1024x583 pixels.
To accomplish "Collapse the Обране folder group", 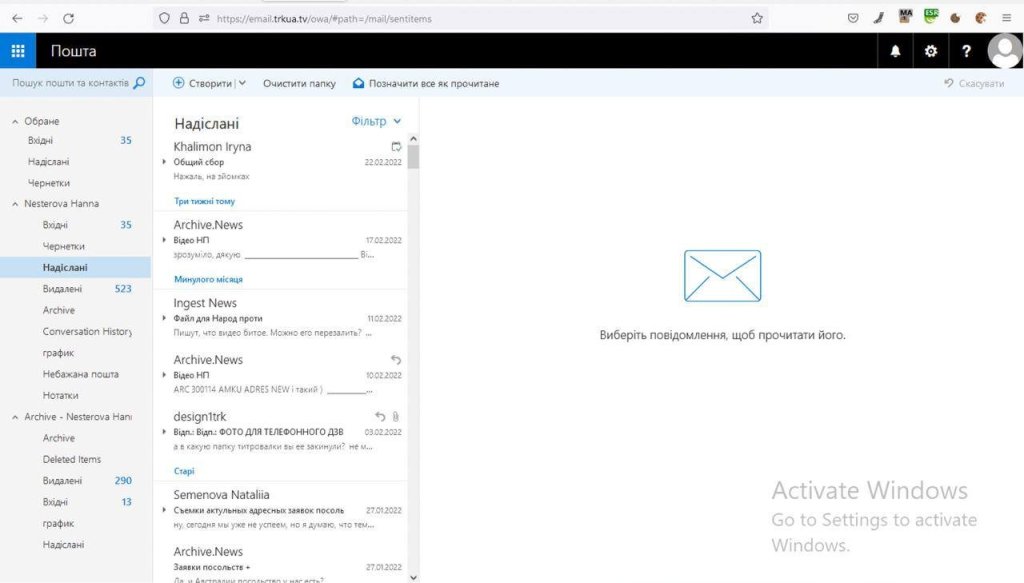I will pos(15,122).
